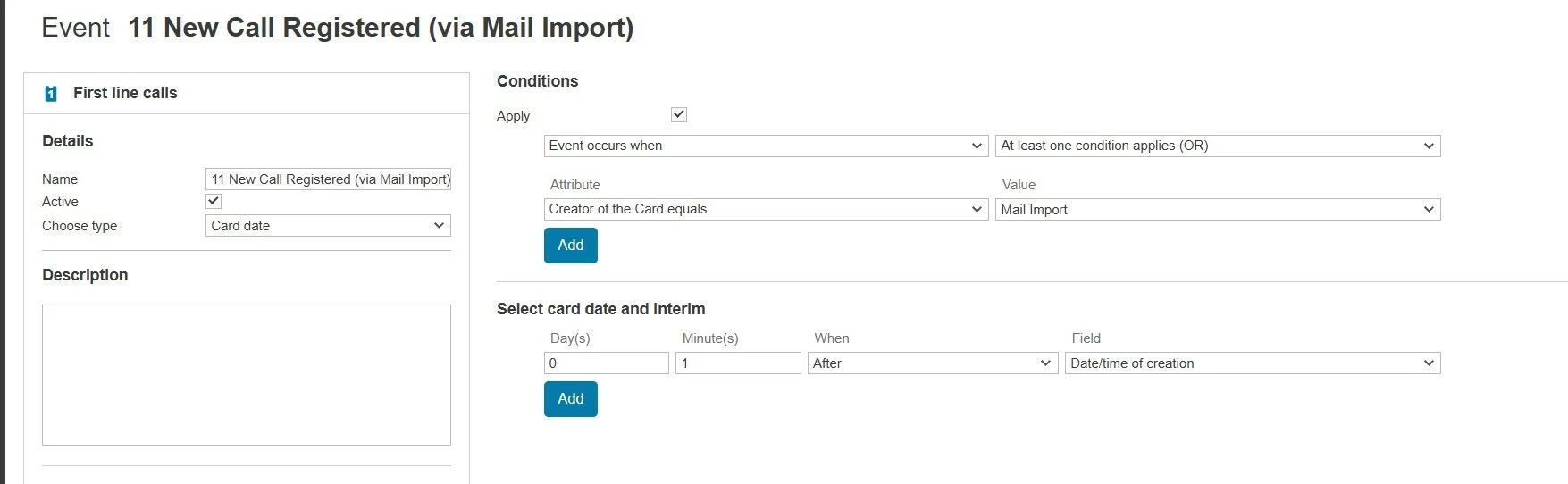The width and height of the screenshot is (1568, 484).
Task: Click into the Description text area
Action: coord(247,375)
